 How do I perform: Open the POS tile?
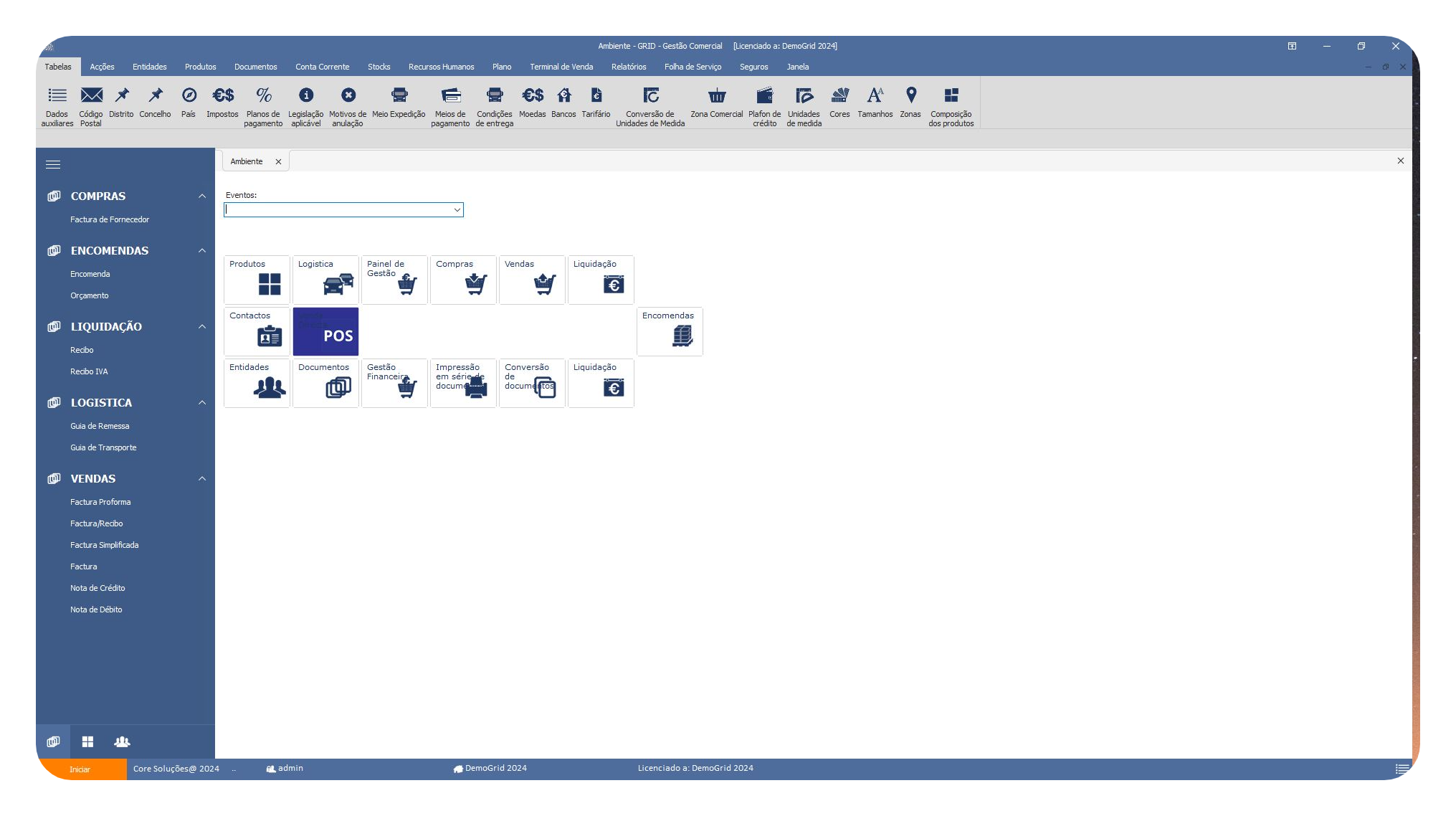[x=325, y=331]
